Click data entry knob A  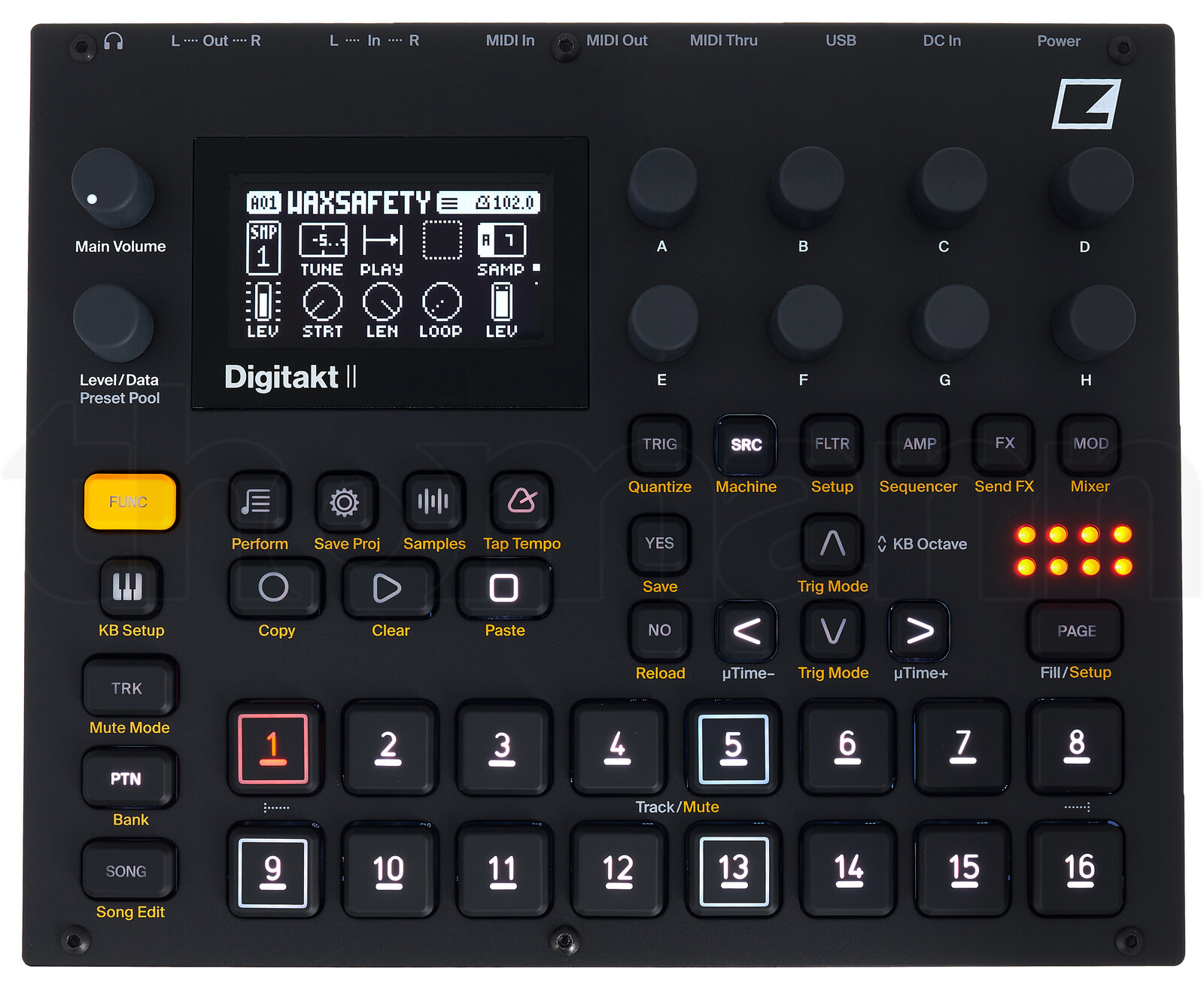point(662,187)
